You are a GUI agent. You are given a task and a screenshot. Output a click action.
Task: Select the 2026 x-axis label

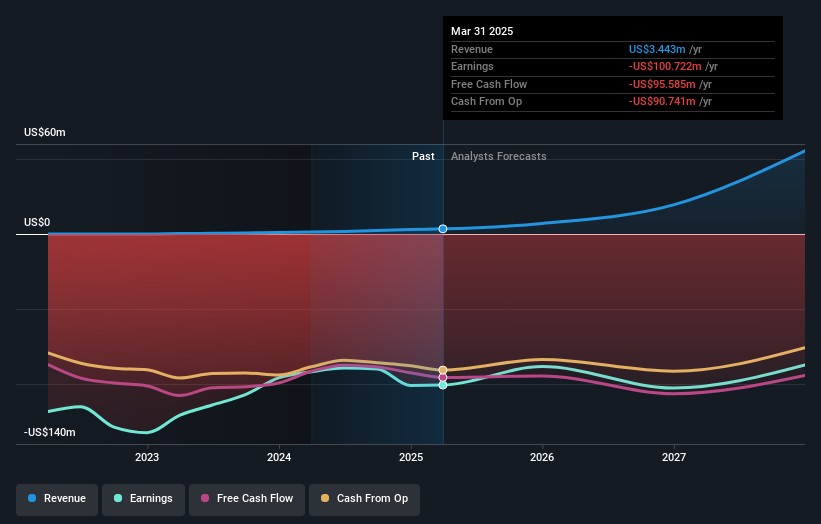click(x=542, y=458)
